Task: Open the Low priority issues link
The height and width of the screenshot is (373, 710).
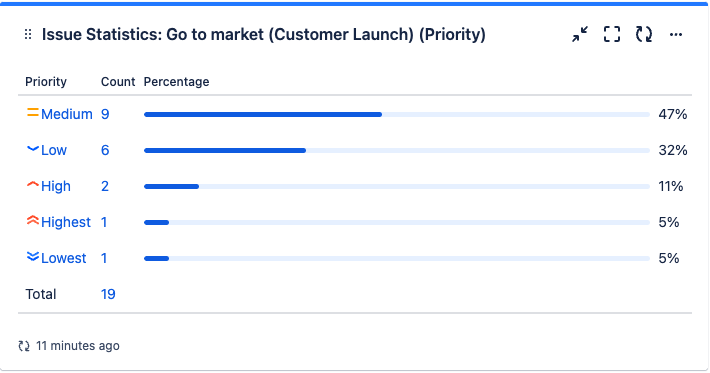Action: pyautogui.click(x=54, y=150)
